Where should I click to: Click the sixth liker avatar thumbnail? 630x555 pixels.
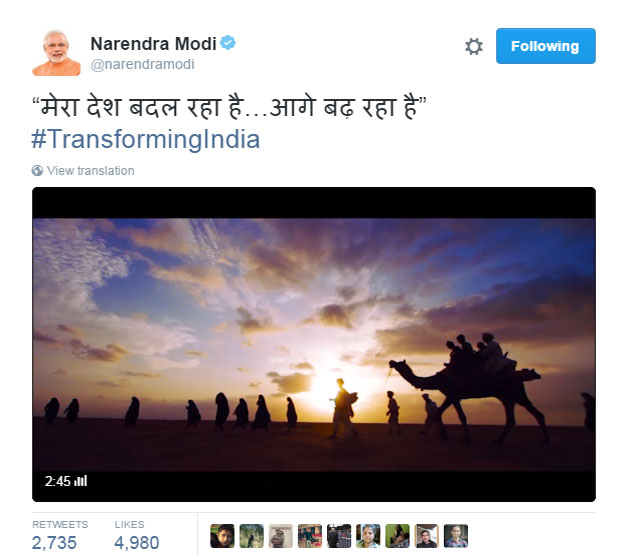point(368,536)
